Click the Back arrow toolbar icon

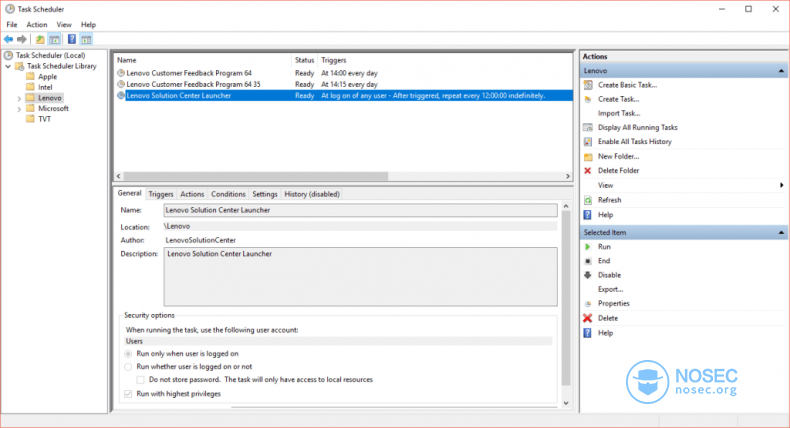[x=9, y=39]
